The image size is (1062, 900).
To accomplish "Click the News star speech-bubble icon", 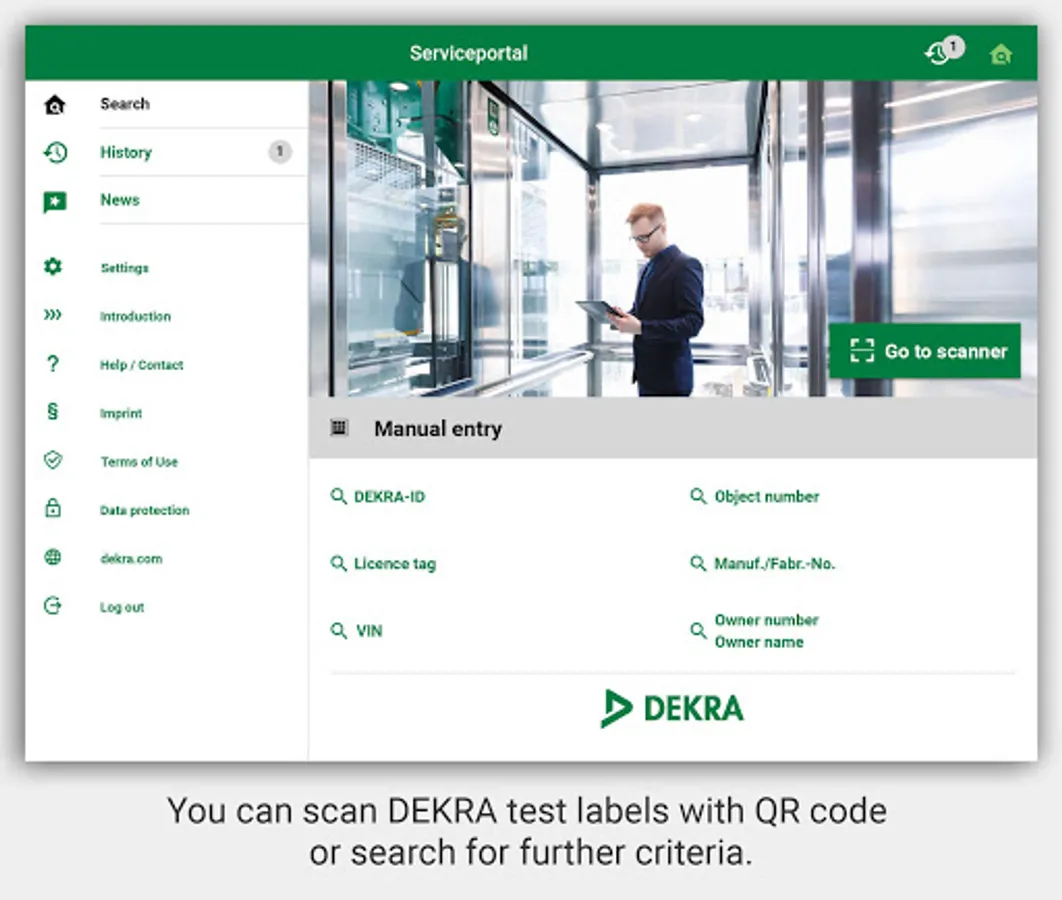I will pos(55,201).
